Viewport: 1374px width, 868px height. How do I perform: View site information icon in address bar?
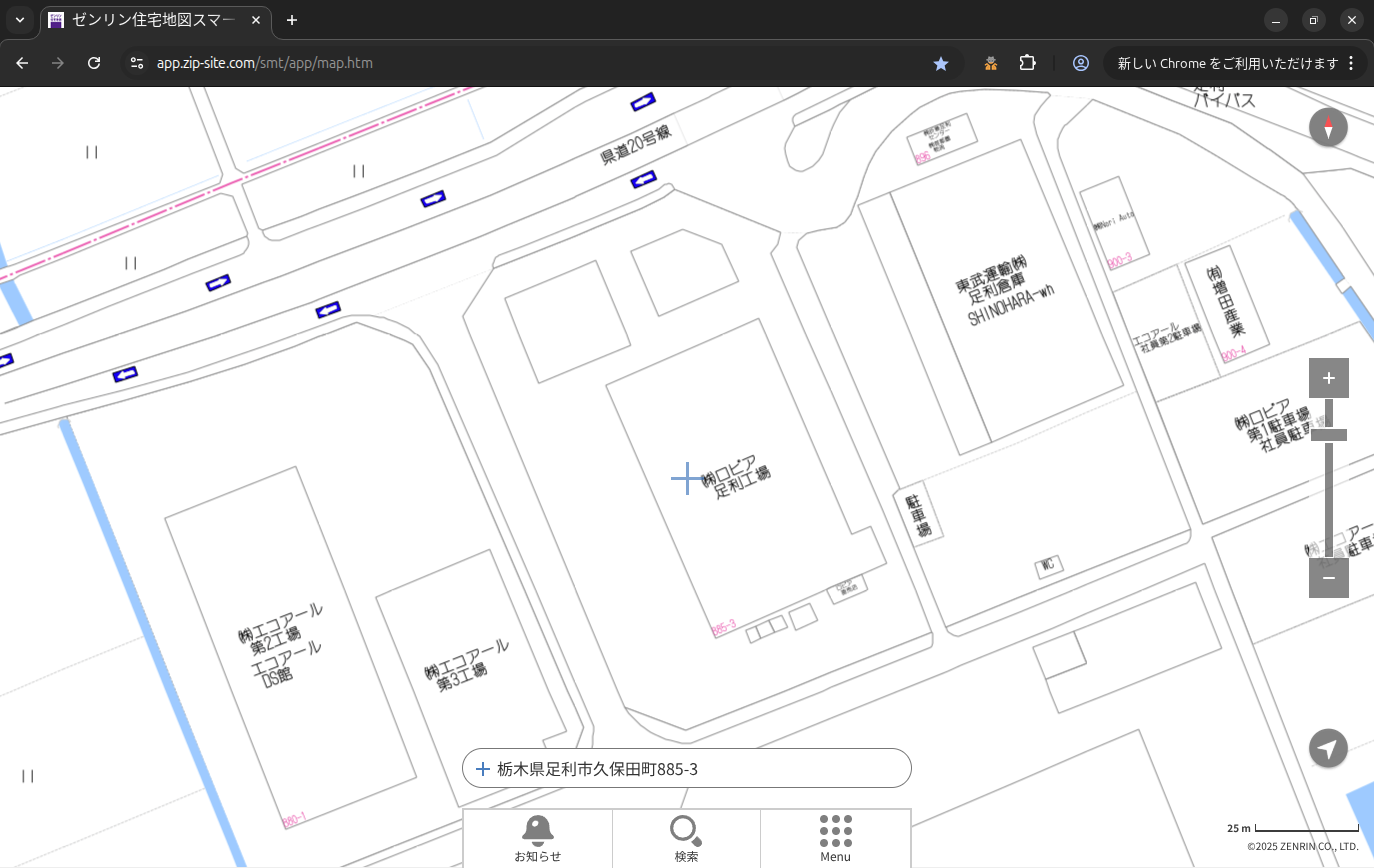[138, 63]
